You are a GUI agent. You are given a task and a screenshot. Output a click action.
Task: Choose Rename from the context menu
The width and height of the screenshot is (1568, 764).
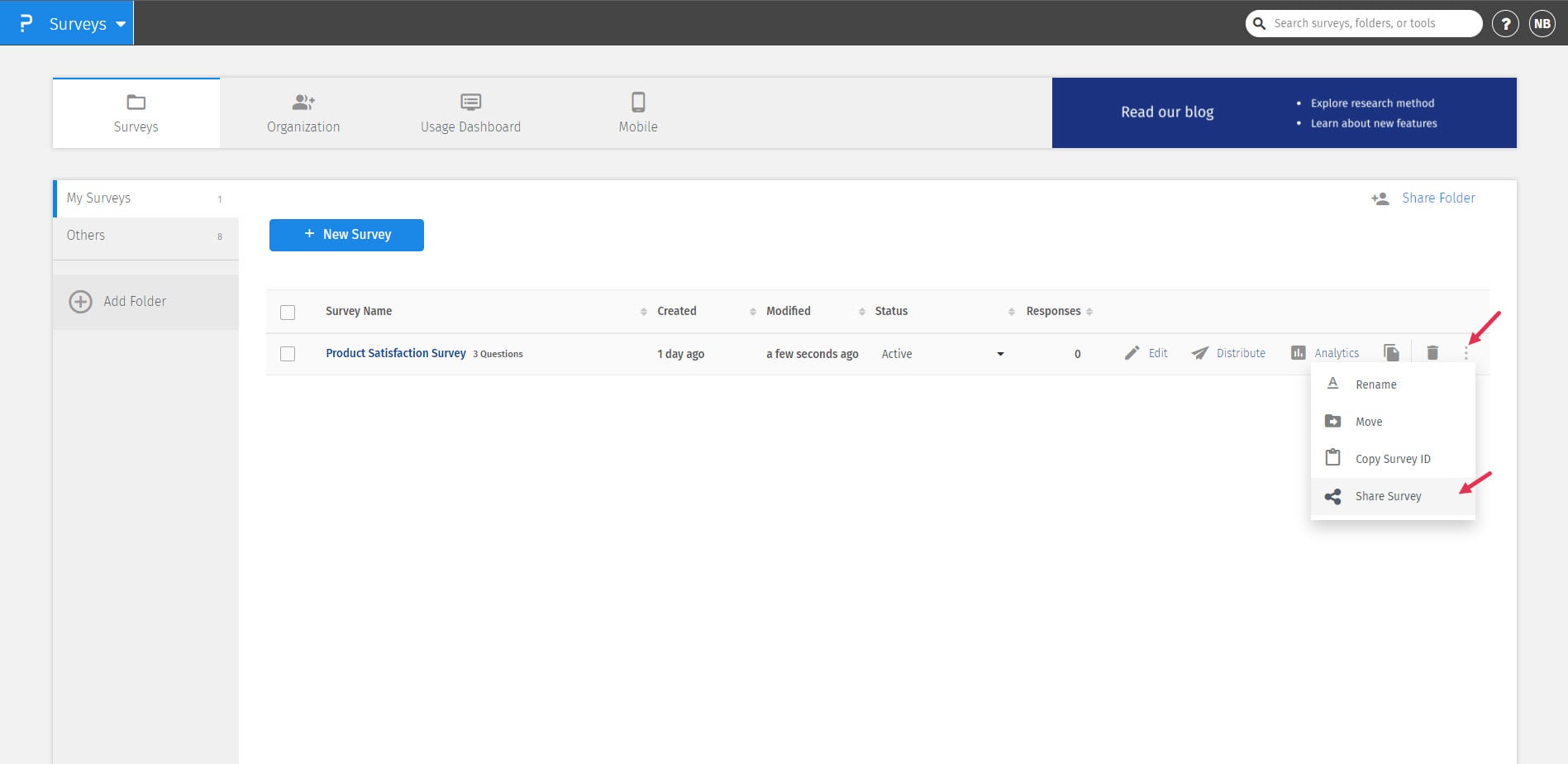[x=1393, y=384]
